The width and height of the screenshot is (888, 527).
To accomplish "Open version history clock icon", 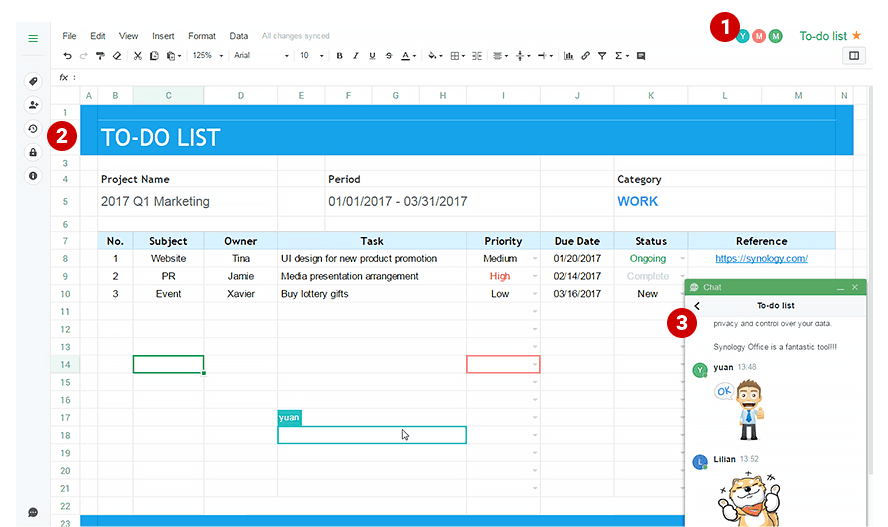I will tap(33, 129).
